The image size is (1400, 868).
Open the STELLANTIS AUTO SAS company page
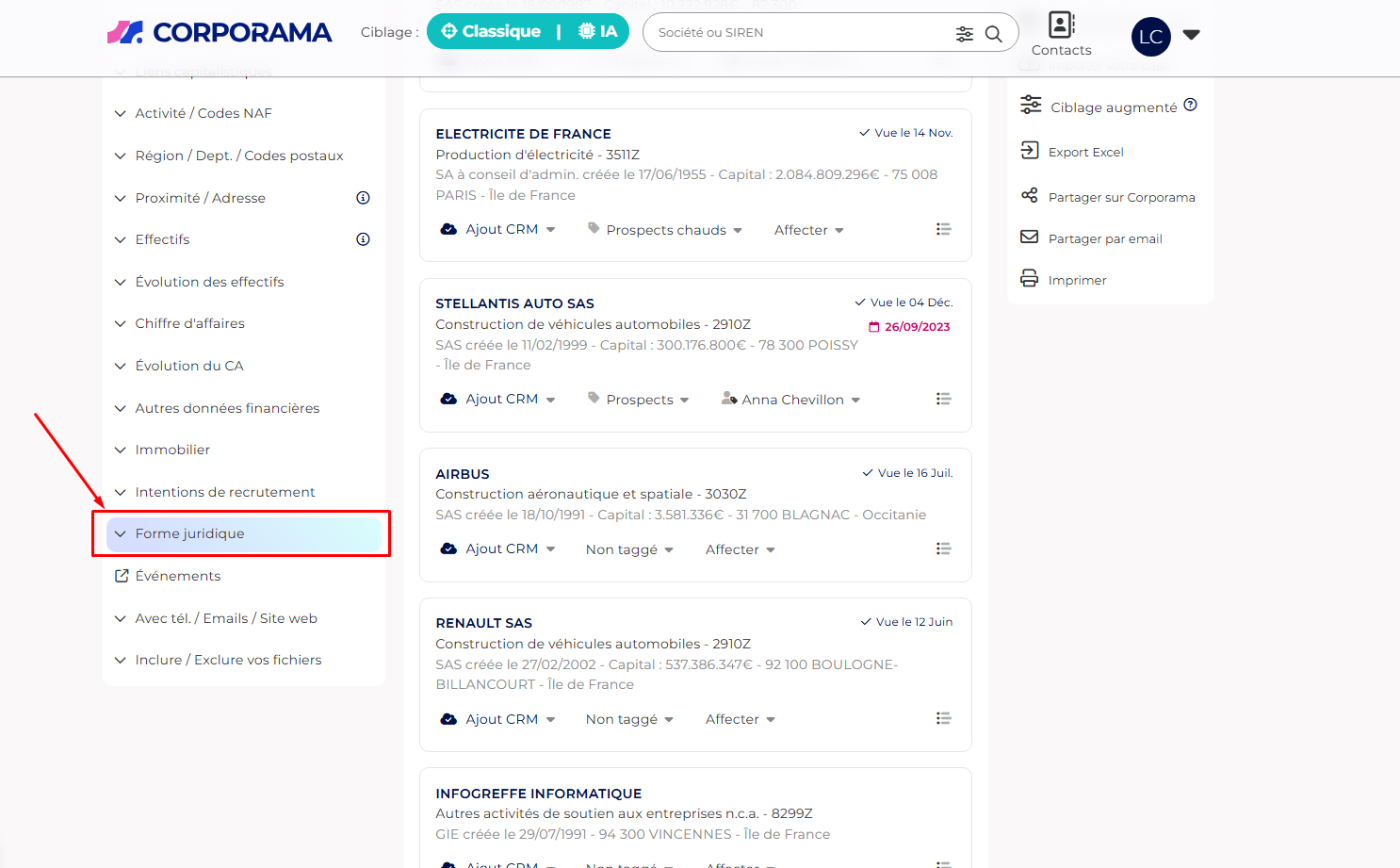514,303
